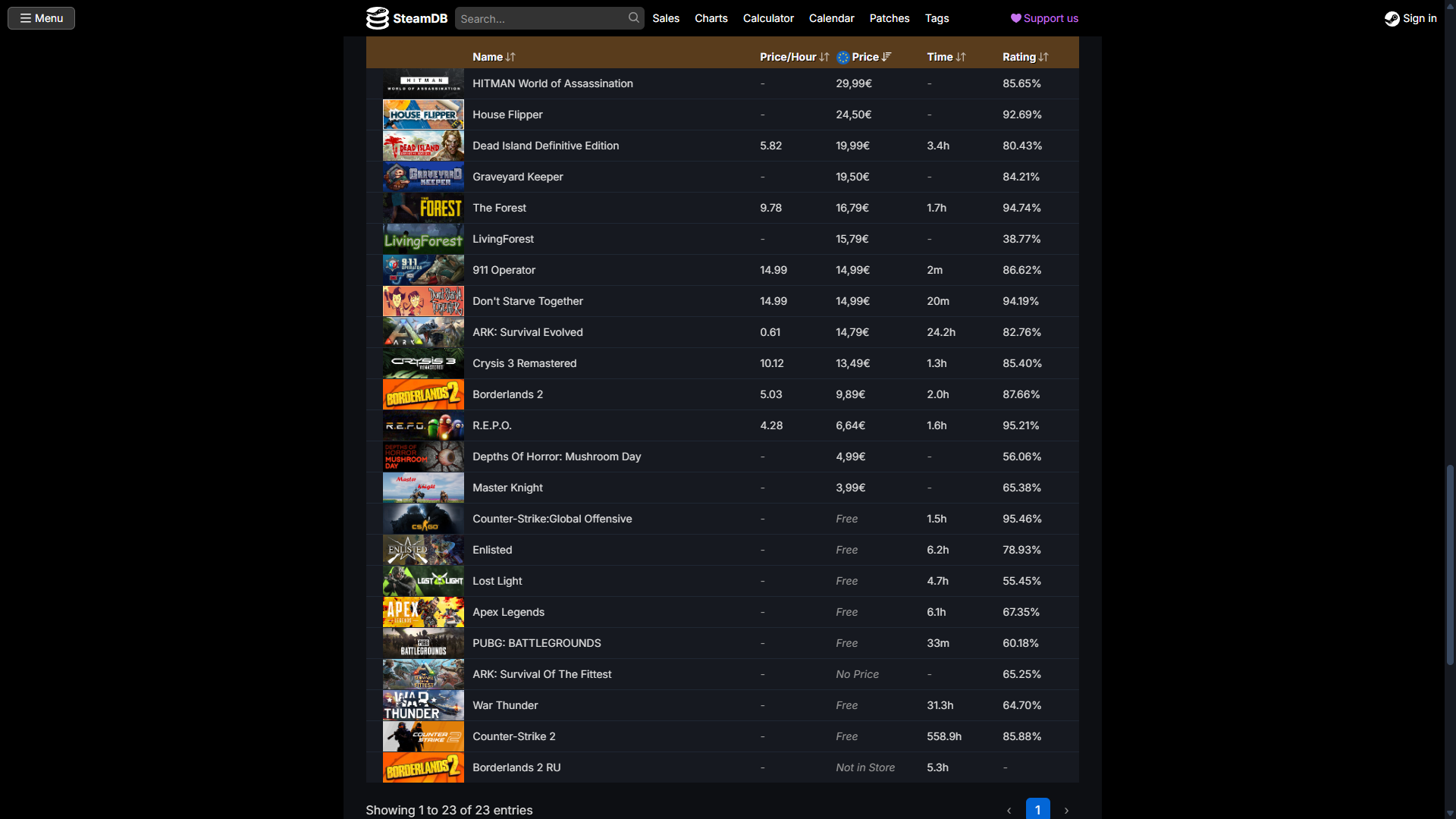The height and width of the screenshot is (819, 1456).
Task: Go to previous page arrow
Action: coord(1009,810)
